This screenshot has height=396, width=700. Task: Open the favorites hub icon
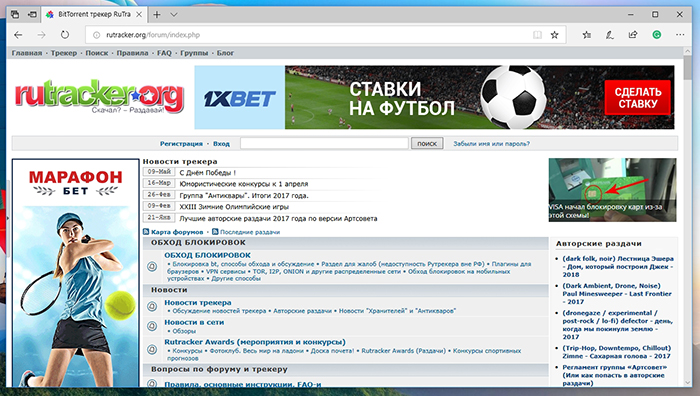coord(587,35)
